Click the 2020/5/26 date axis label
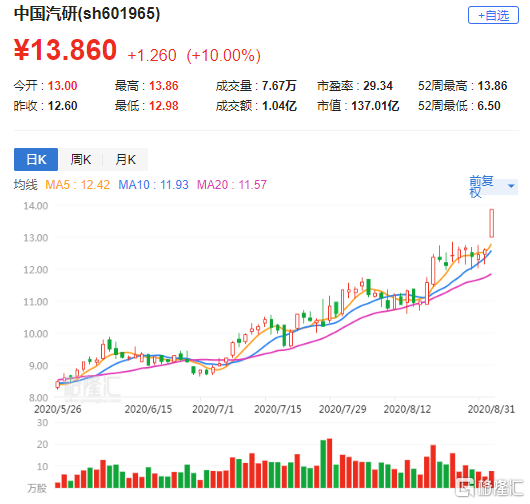The height and width of the screenshot is (504, 530). (58, 409)
